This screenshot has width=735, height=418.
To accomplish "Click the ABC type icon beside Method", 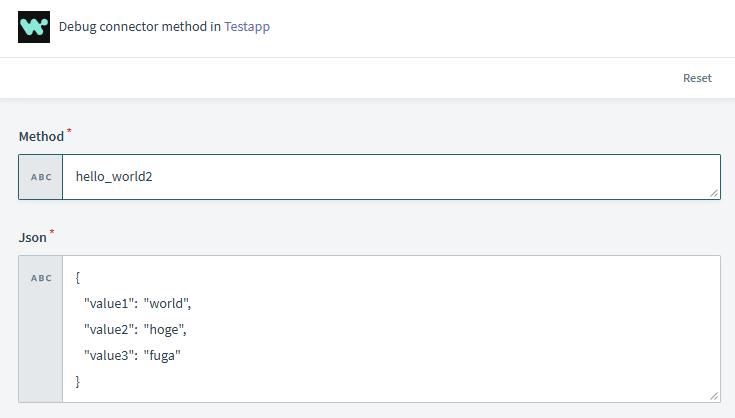I will coord(41,177).
